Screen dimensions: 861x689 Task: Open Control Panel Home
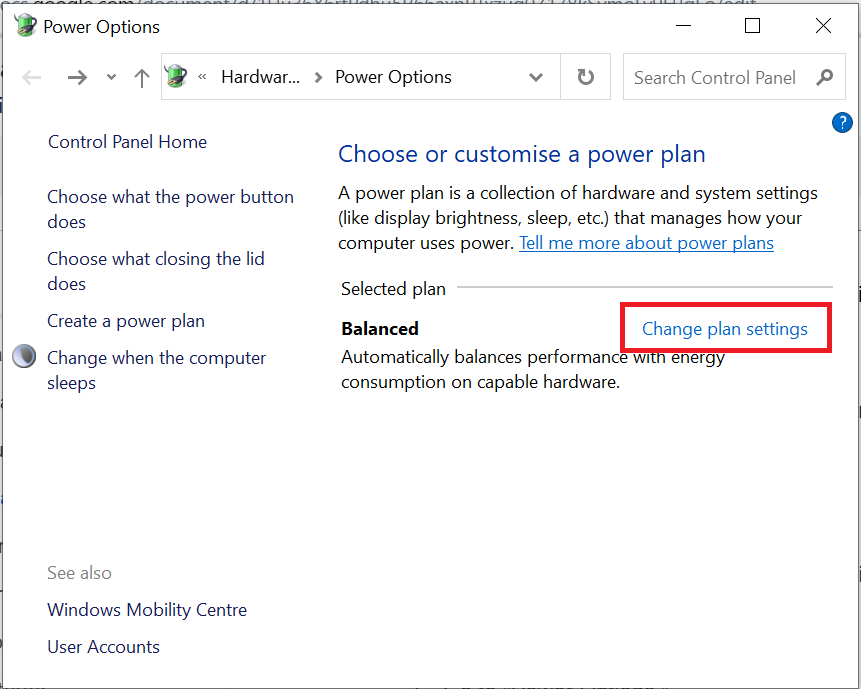pyautogui.click(x=127, y=142)
